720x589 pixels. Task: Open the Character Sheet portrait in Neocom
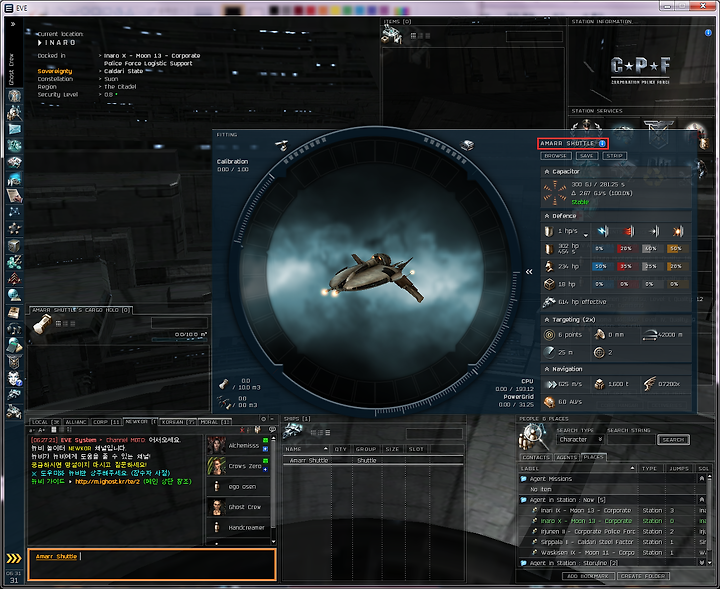[x=15, y=96]
